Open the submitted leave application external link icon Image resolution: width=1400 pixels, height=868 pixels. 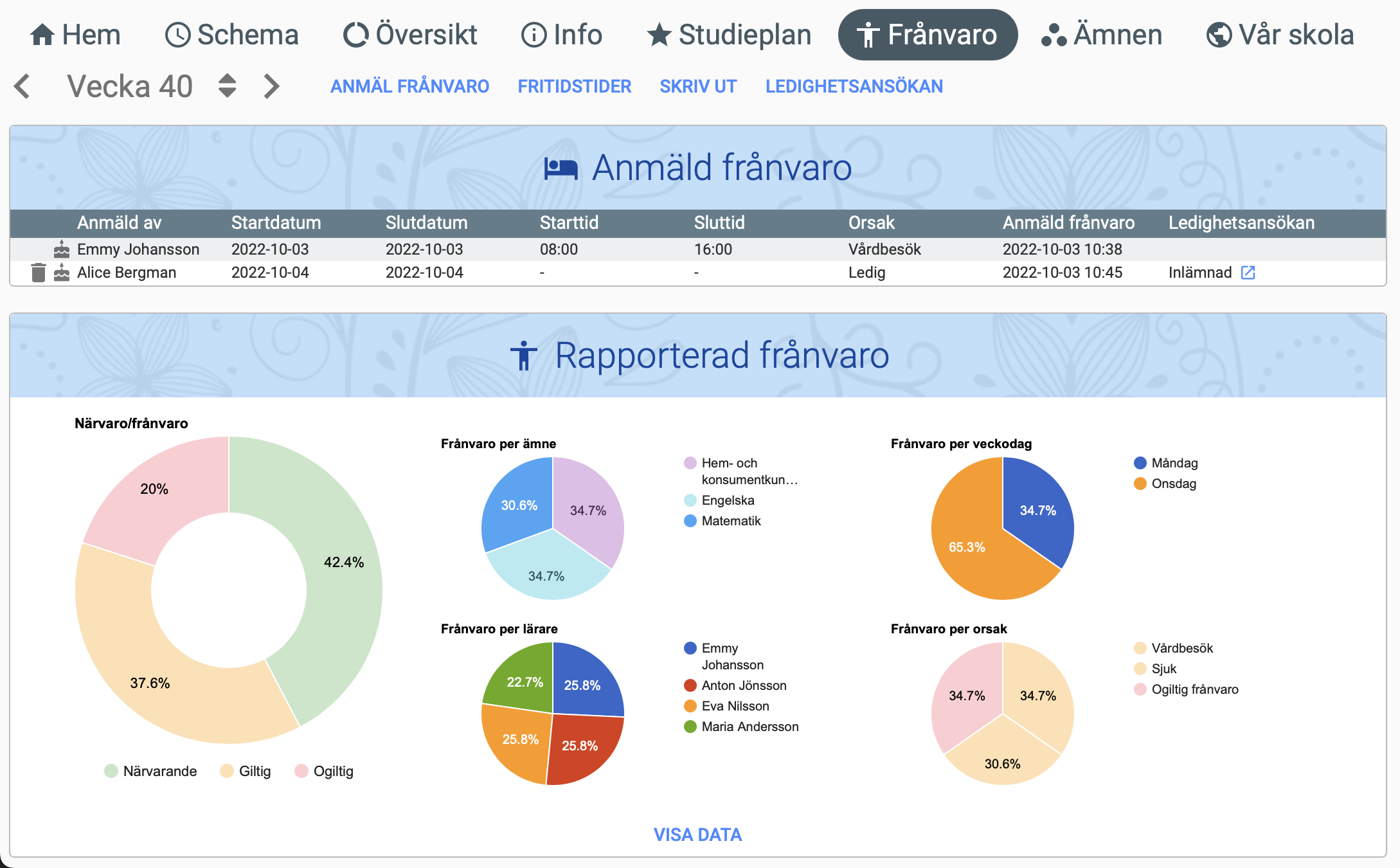click(x=1248, y=273)
